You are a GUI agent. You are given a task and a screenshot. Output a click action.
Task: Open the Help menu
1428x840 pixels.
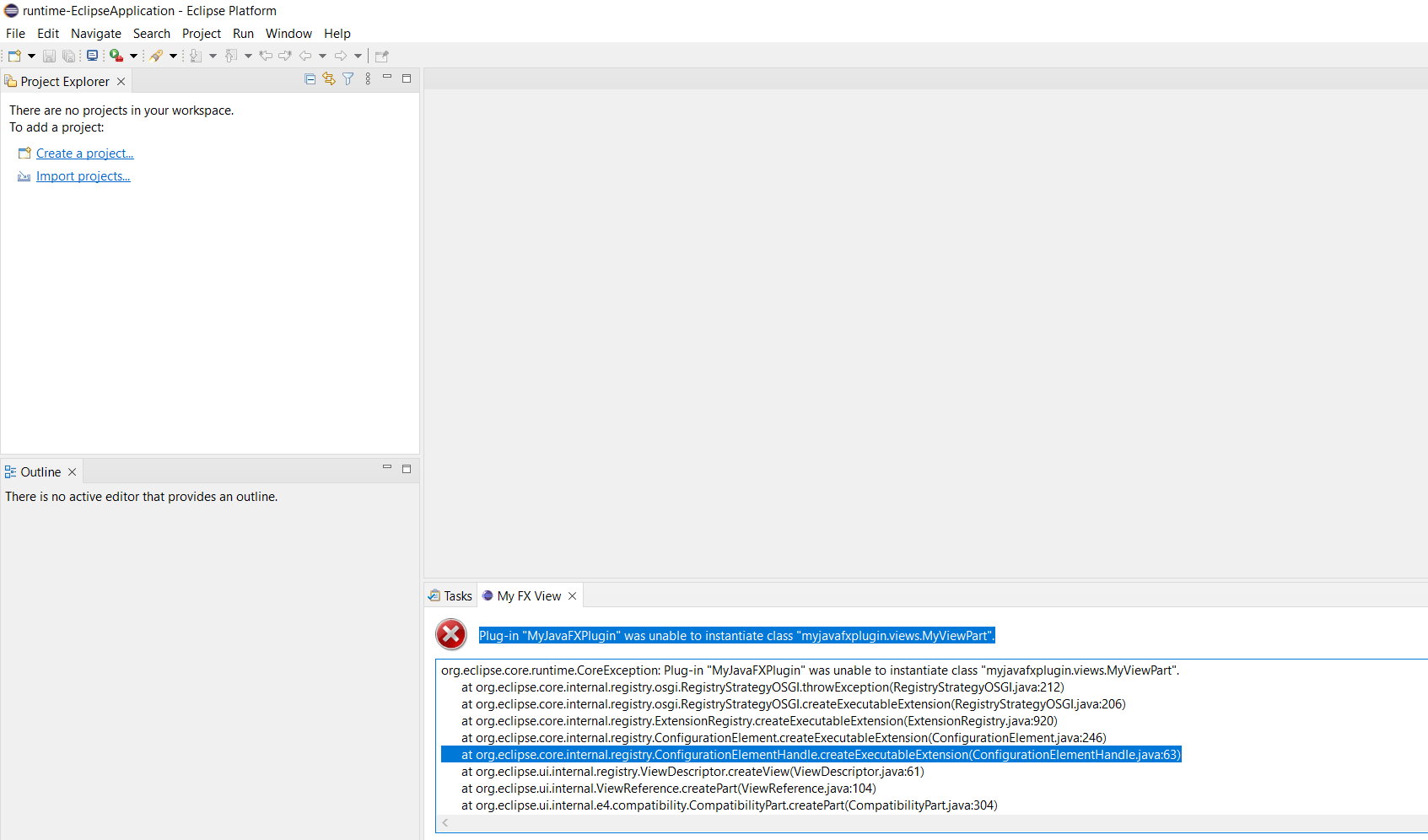[337, 34]
